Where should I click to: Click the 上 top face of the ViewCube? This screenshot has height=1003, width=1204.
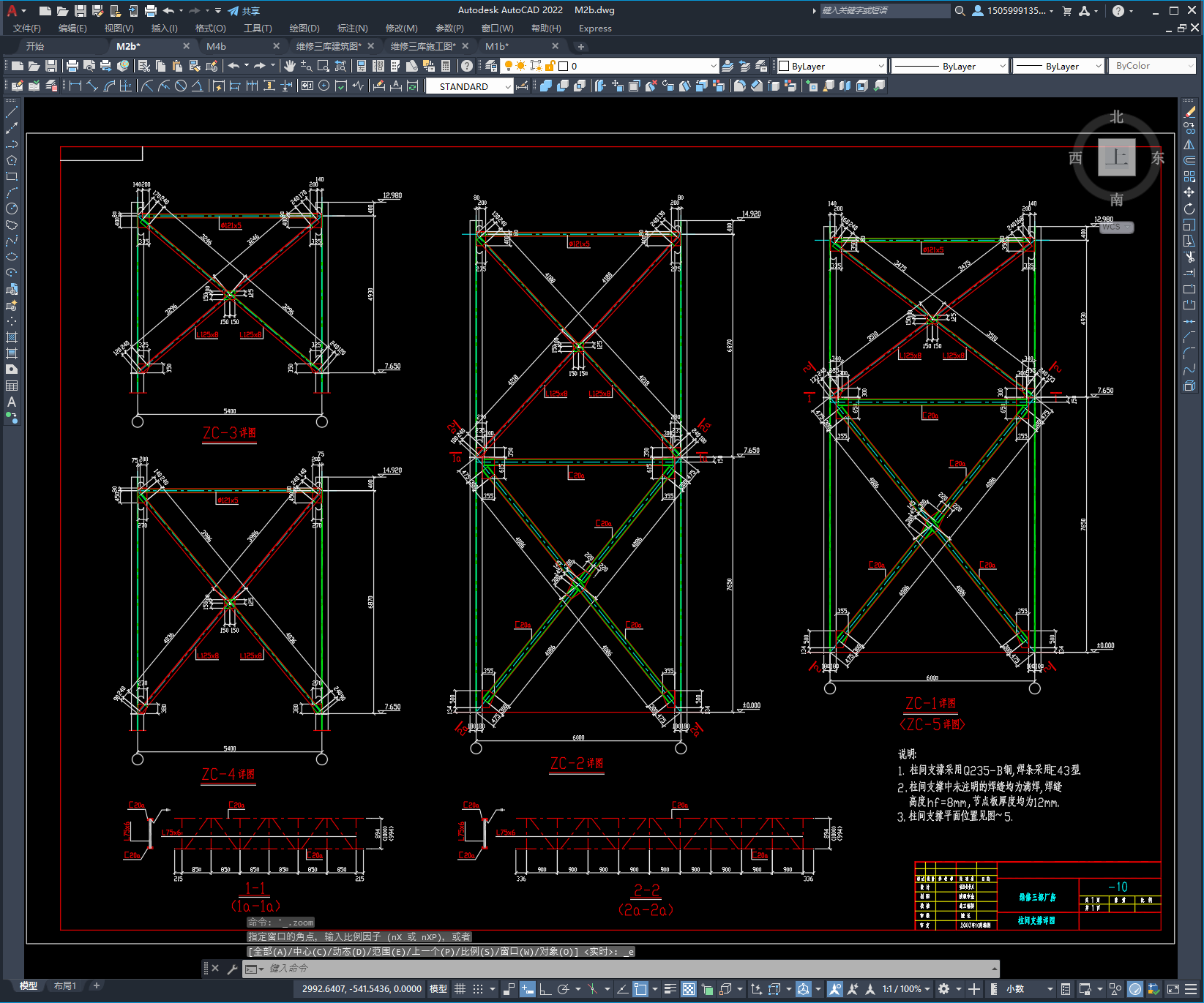click(1117, 157)
